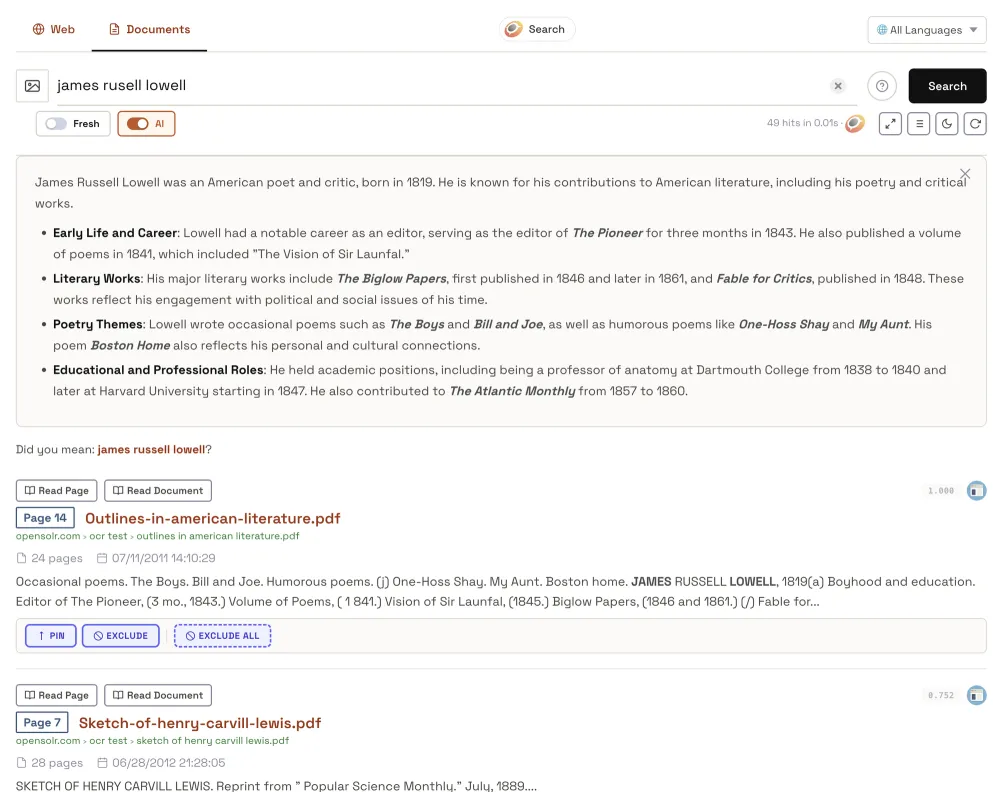
Task: Click the EXCLUDE ALL button
Action: pyautogui.click(x=223, y=636)
